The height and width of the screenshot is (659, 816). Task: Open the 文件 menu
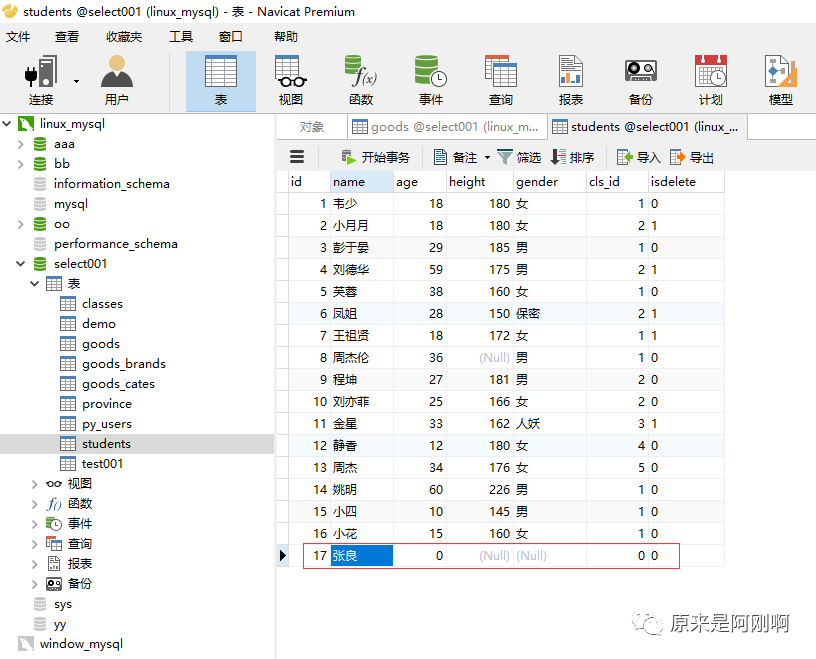click(x=18, y=36)
